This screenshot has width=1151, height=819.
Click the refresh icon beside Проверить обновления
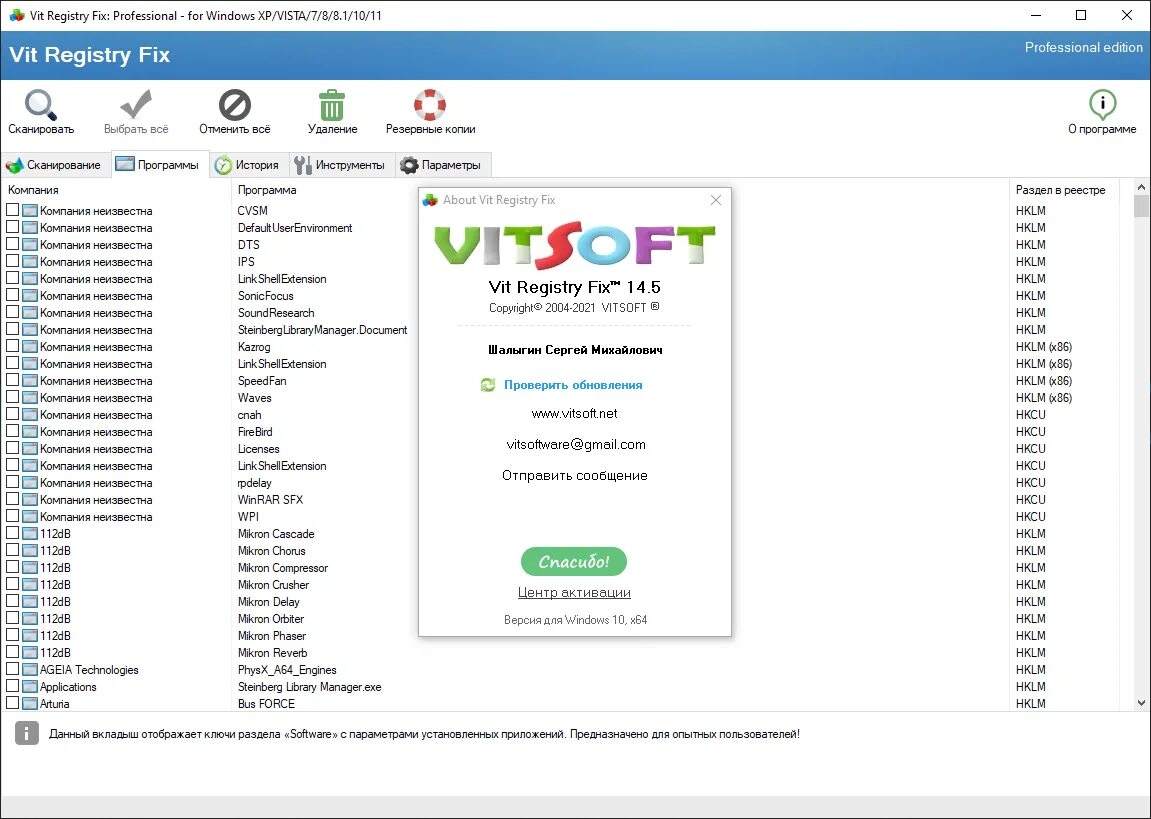tap(488, 385)
